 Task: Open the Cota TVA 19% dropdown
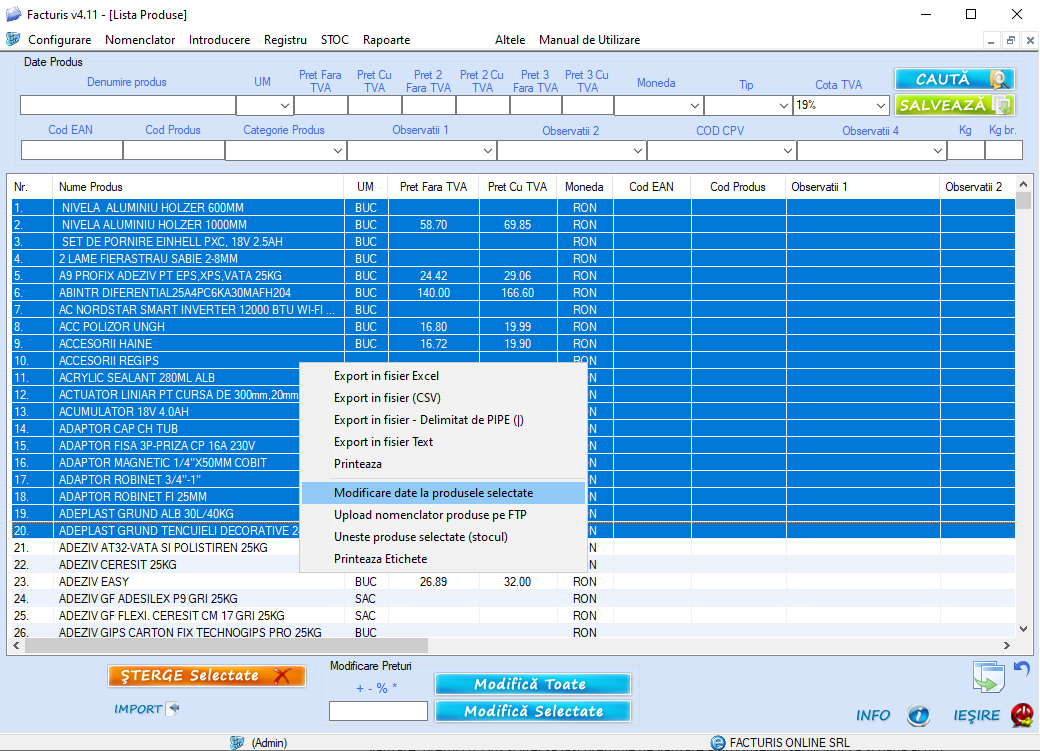click(x=880, y=105)
